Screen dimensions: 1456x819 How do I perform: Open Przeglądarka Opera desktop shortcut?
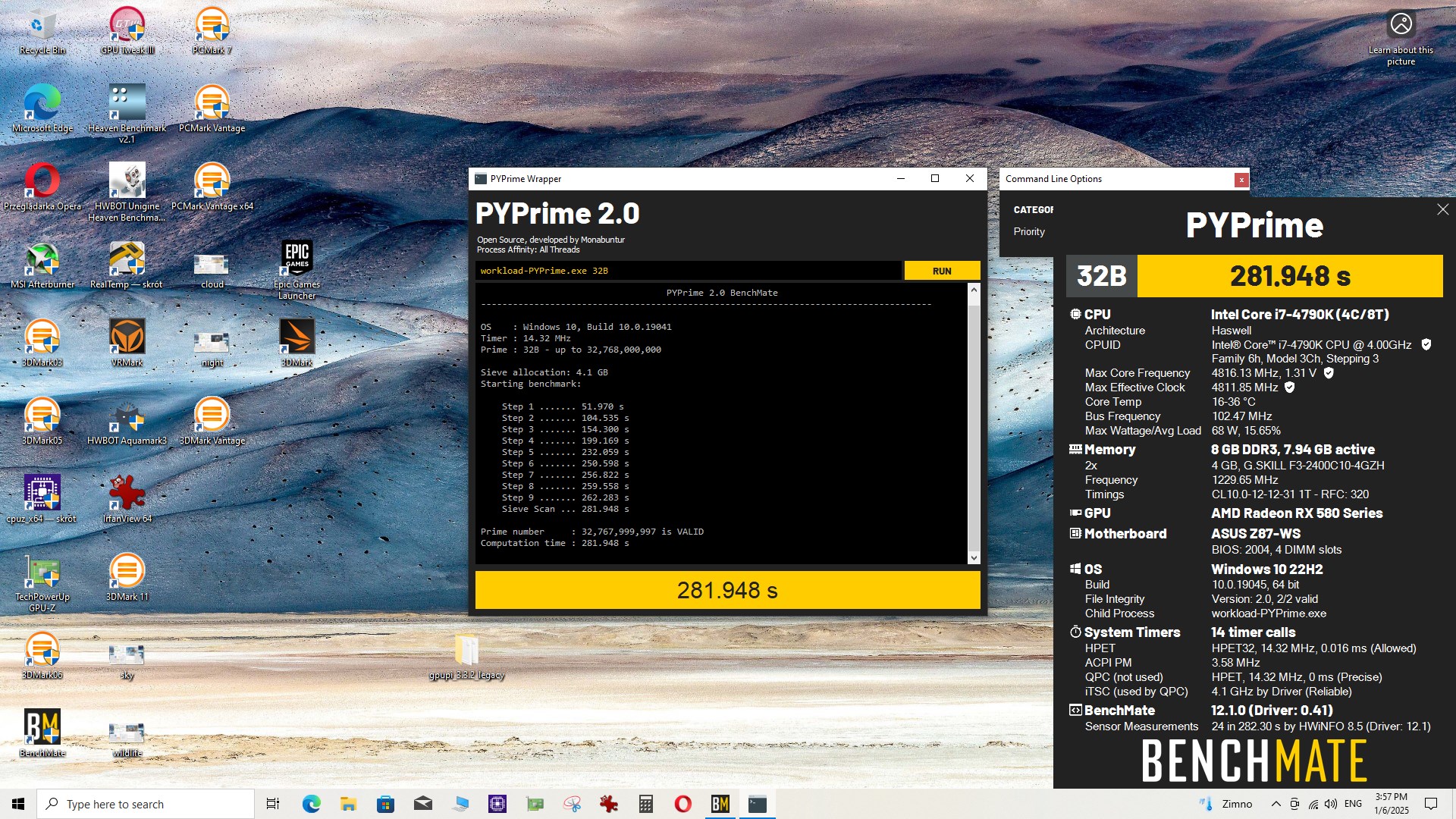coord(42,187)
